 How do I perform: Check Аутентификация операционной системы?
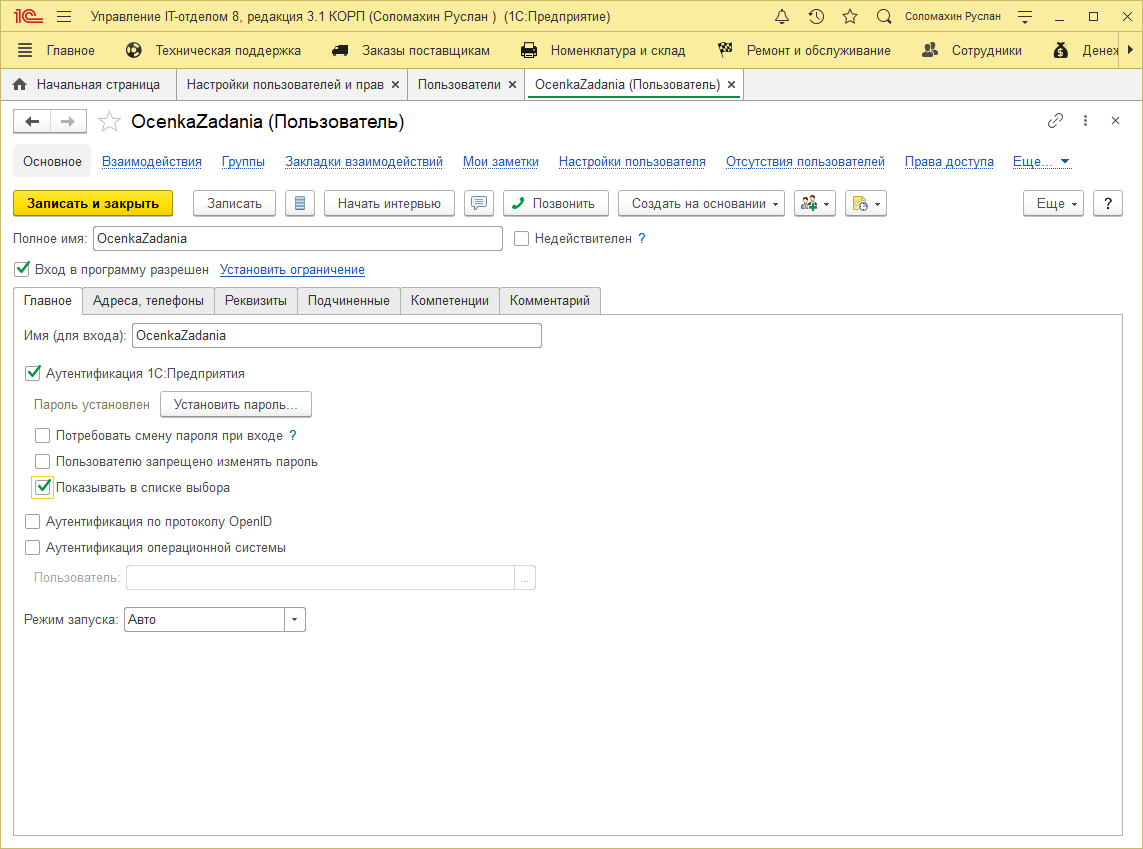pos(32,548)
